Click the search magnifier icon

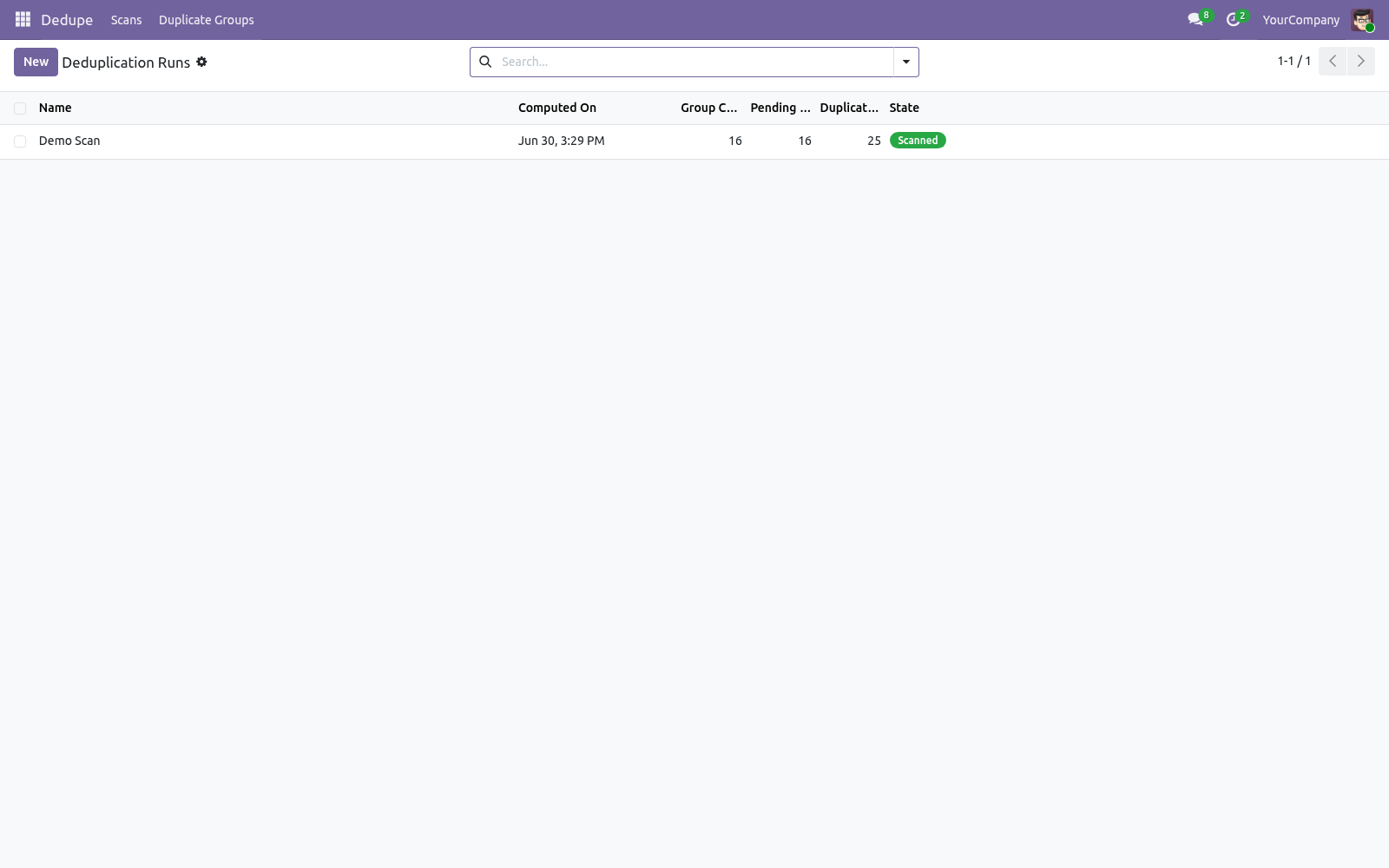(x=485, y=62)
